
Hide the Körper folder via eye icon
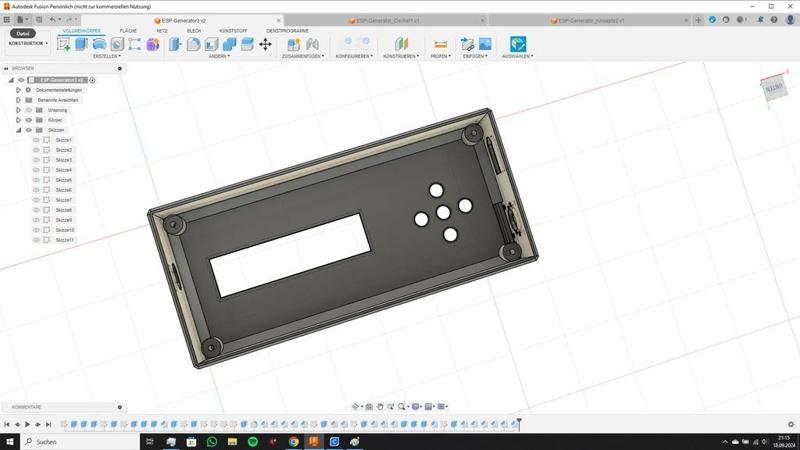(x=29, y=120)
